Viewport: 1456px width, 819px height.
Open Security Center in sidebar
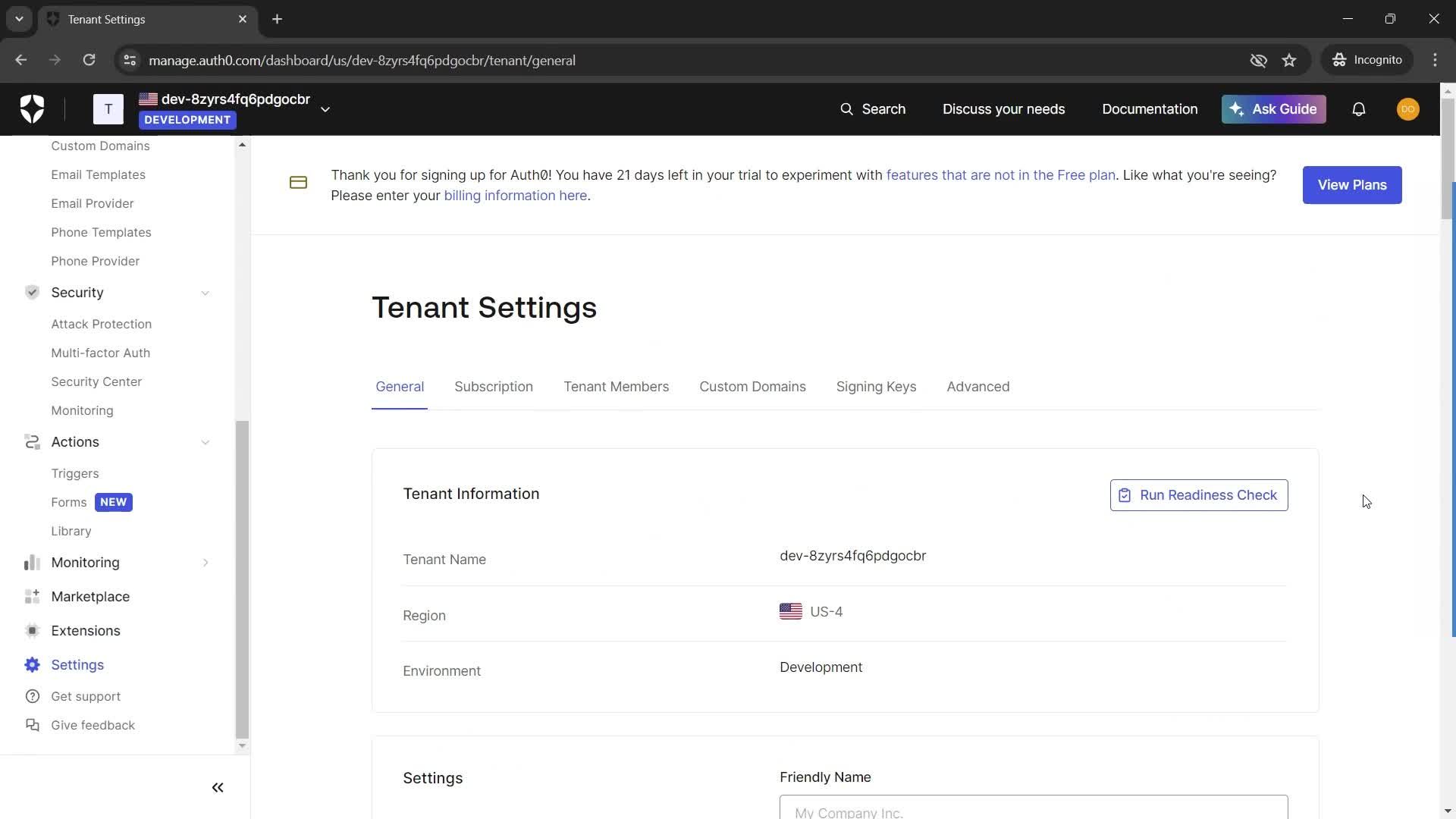(x=96, y=381)
